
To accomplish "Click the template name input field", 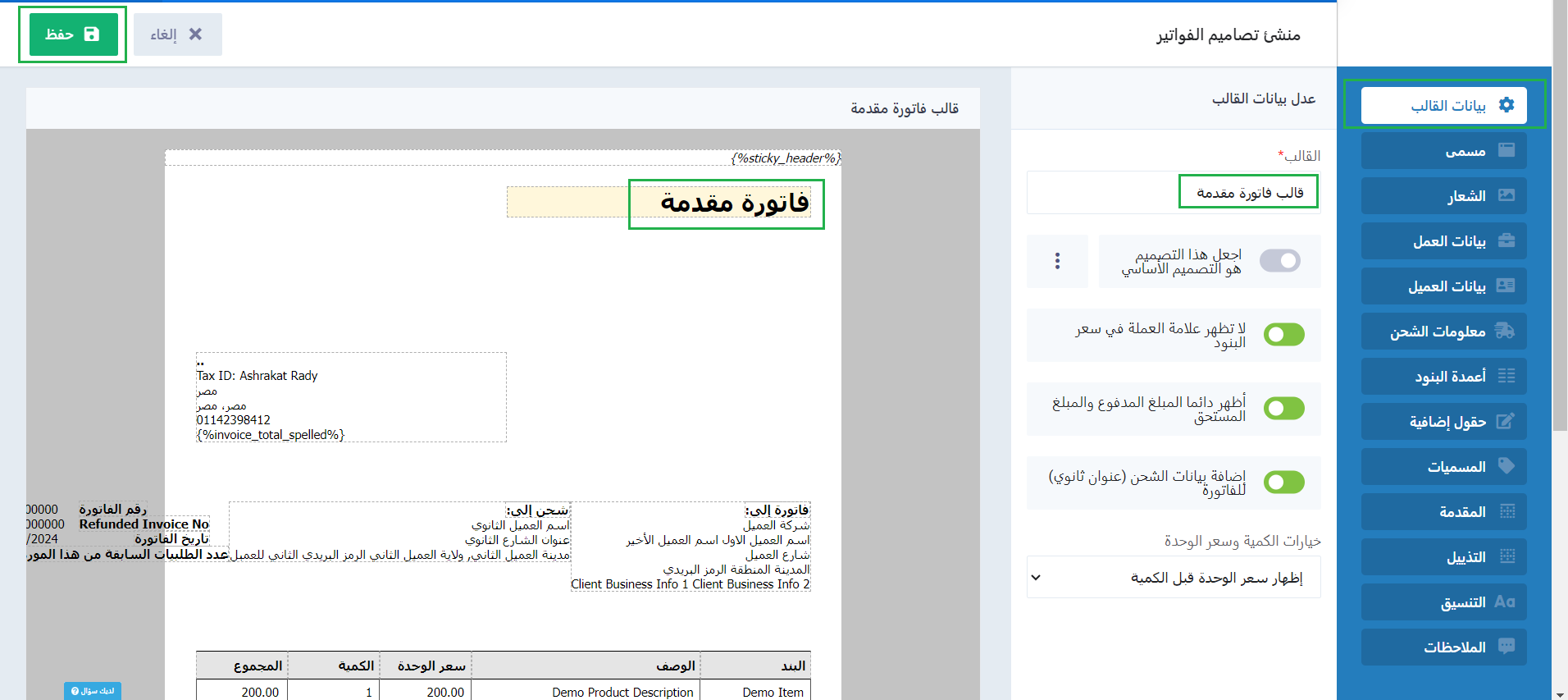I will click(x=1174, y=193).
